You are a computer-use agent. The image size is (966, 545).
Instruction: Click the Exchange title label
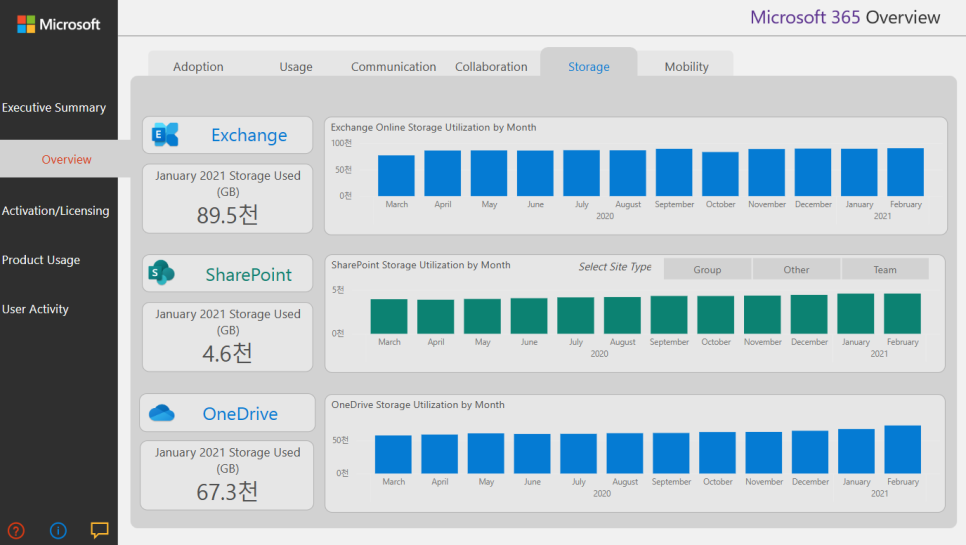[x=249, y=135]
